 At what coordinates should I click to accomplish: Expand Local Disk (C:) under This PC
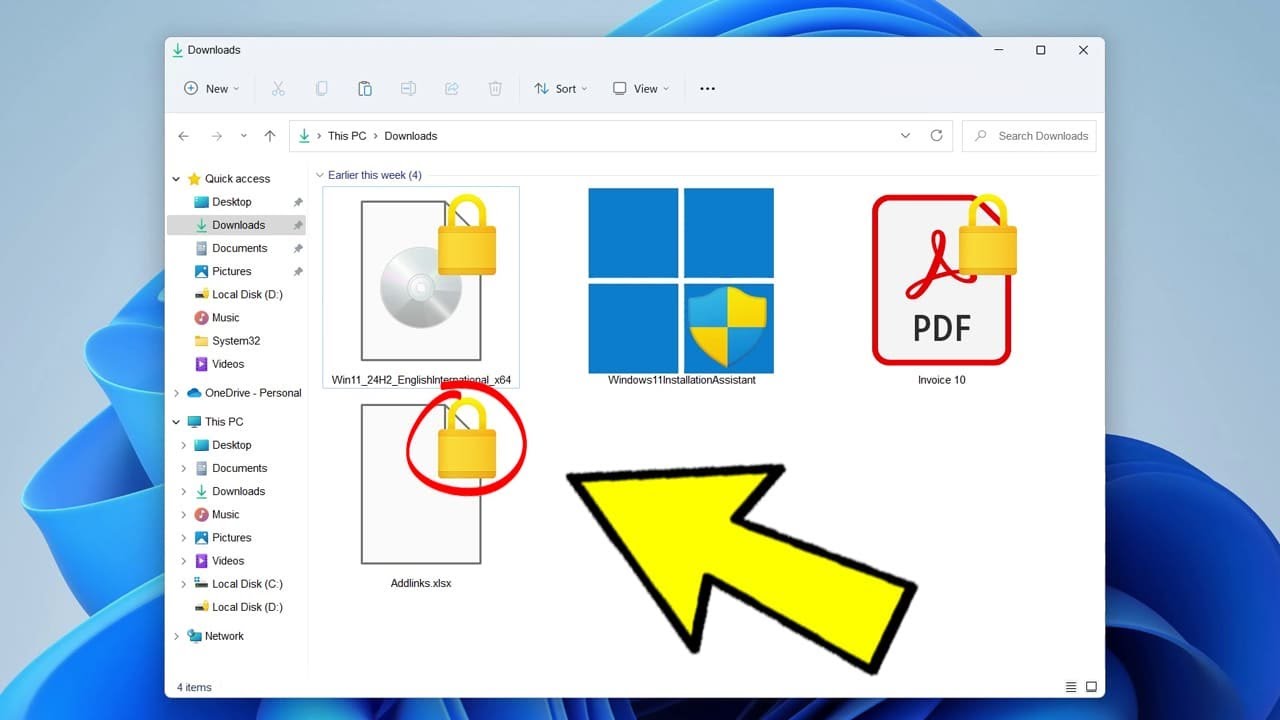pos(183,584)
